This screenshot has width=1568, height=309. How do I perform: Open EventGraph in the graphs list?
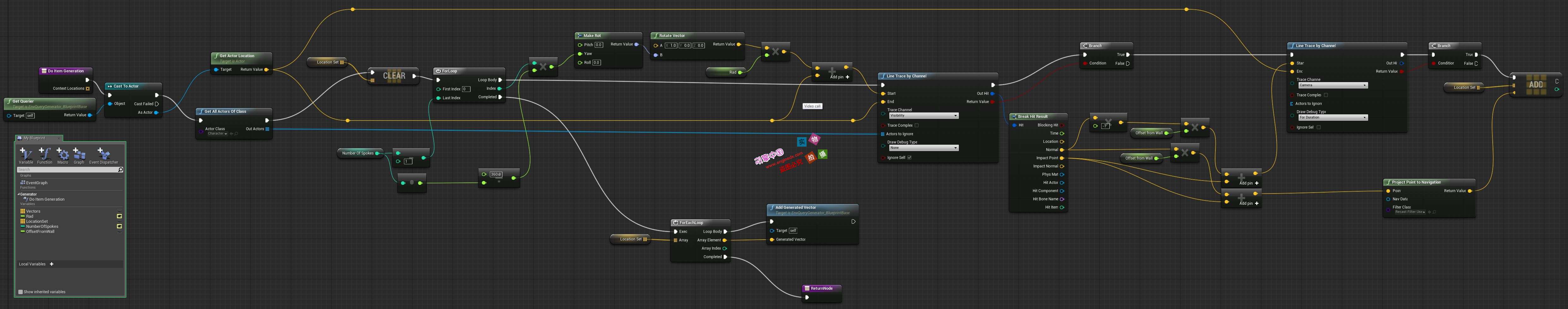point(37,183)
